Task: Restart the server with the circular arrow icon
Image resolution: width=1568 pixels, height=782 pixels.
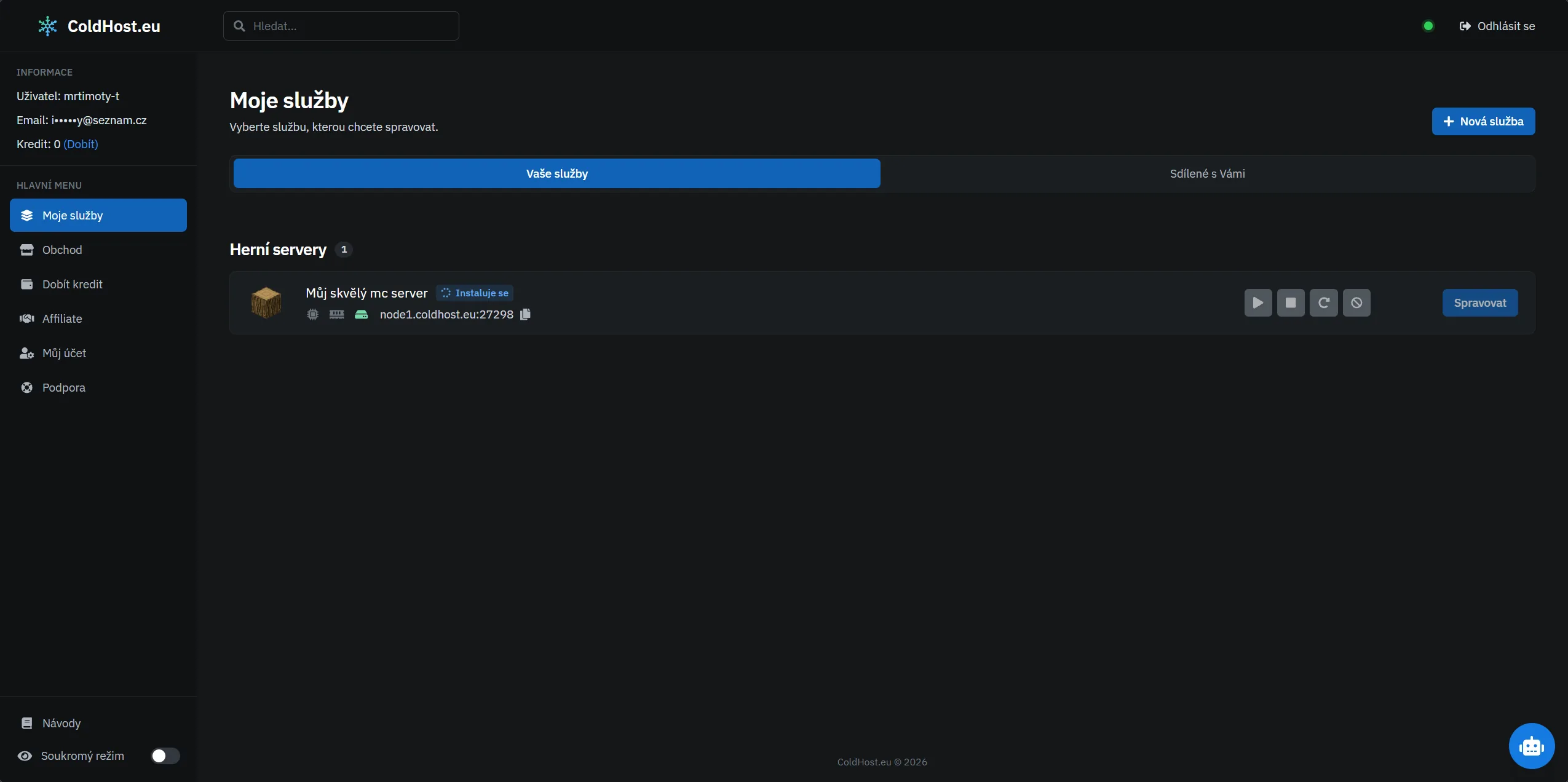Action: coord(1324,302)
